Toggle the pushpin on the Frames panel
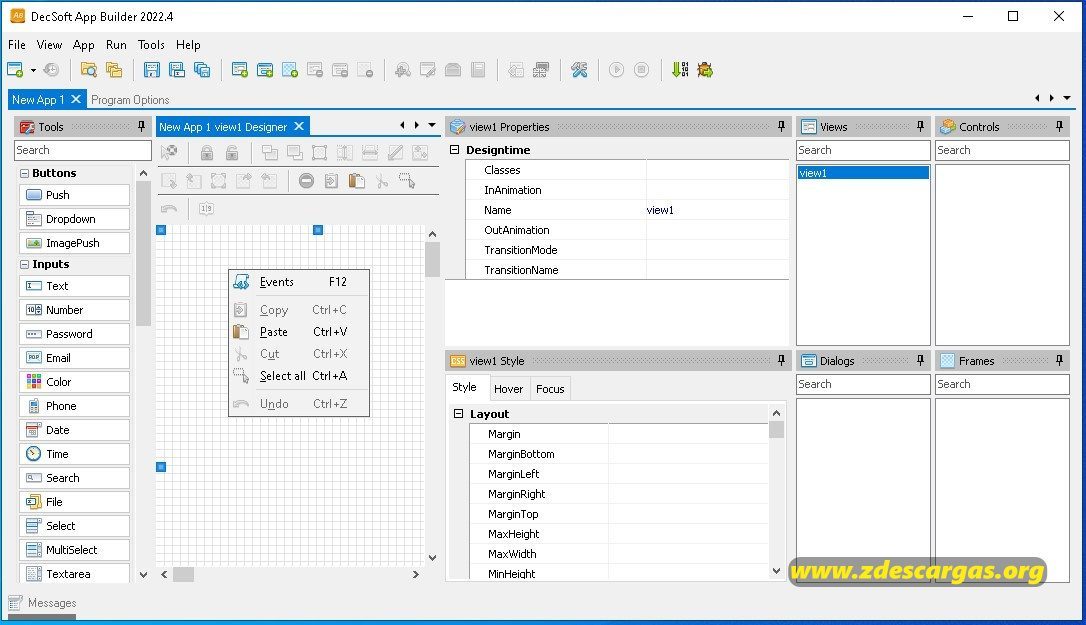Viewport: 1086px width, 625px height. (x=1060, y=360)
